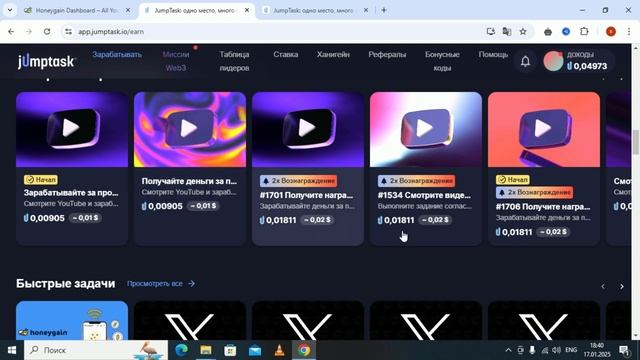Launch Microsoft Edge from taskbar
The height and width of the screenshot is (360, 640).
click(181, 350)
